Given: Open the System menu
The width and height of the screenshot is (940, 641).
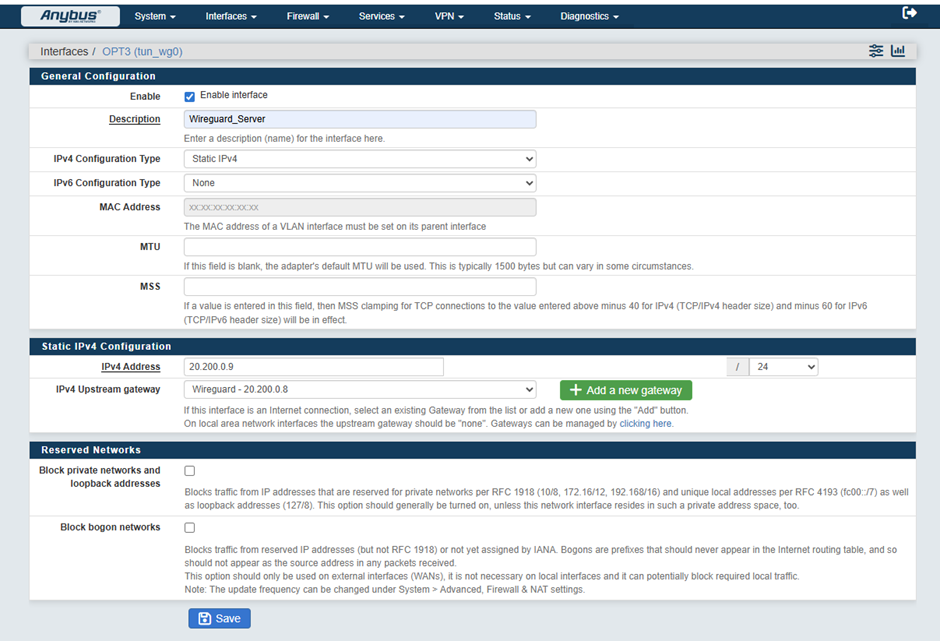Looking at the screenshot, I should tap(155, 16).
